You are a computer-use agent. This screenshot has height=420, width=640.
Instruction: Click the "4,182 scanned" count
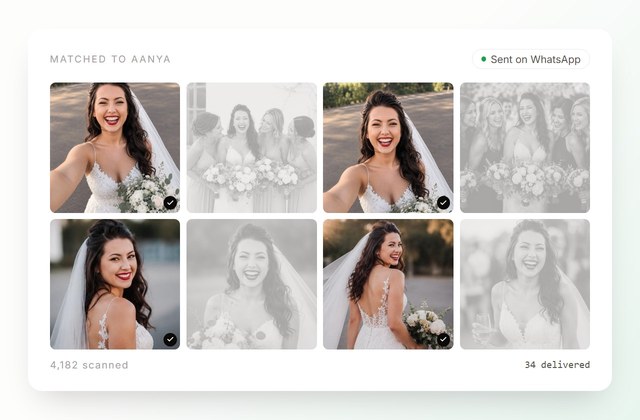(x=89, y=365)
